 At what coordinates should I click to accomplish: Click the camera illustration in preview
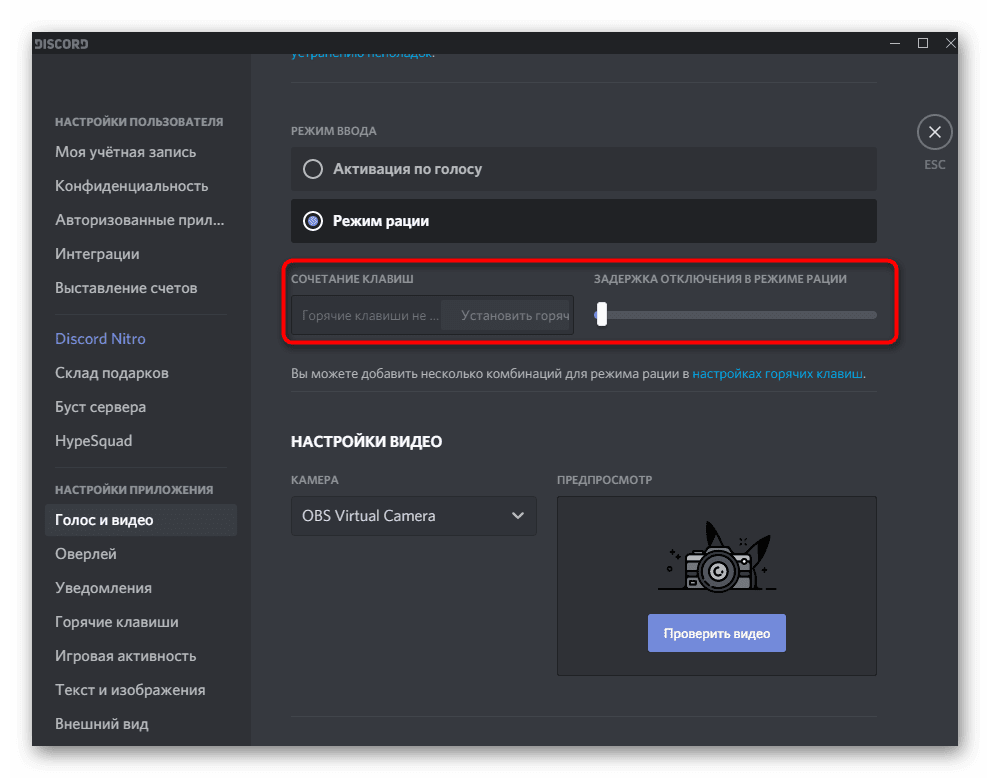click(x=717, y=558)
